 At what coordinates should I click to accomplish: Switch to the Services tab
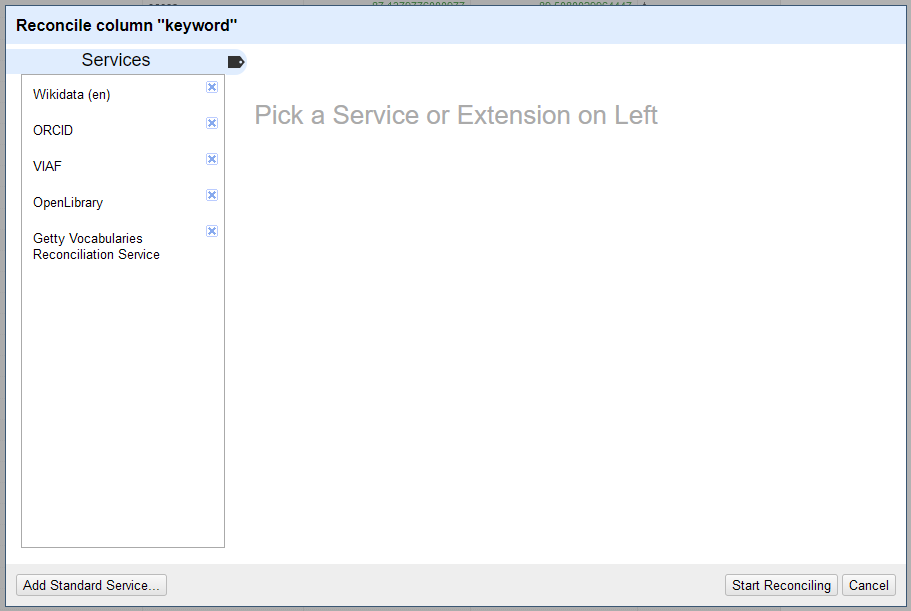[116, 60]
